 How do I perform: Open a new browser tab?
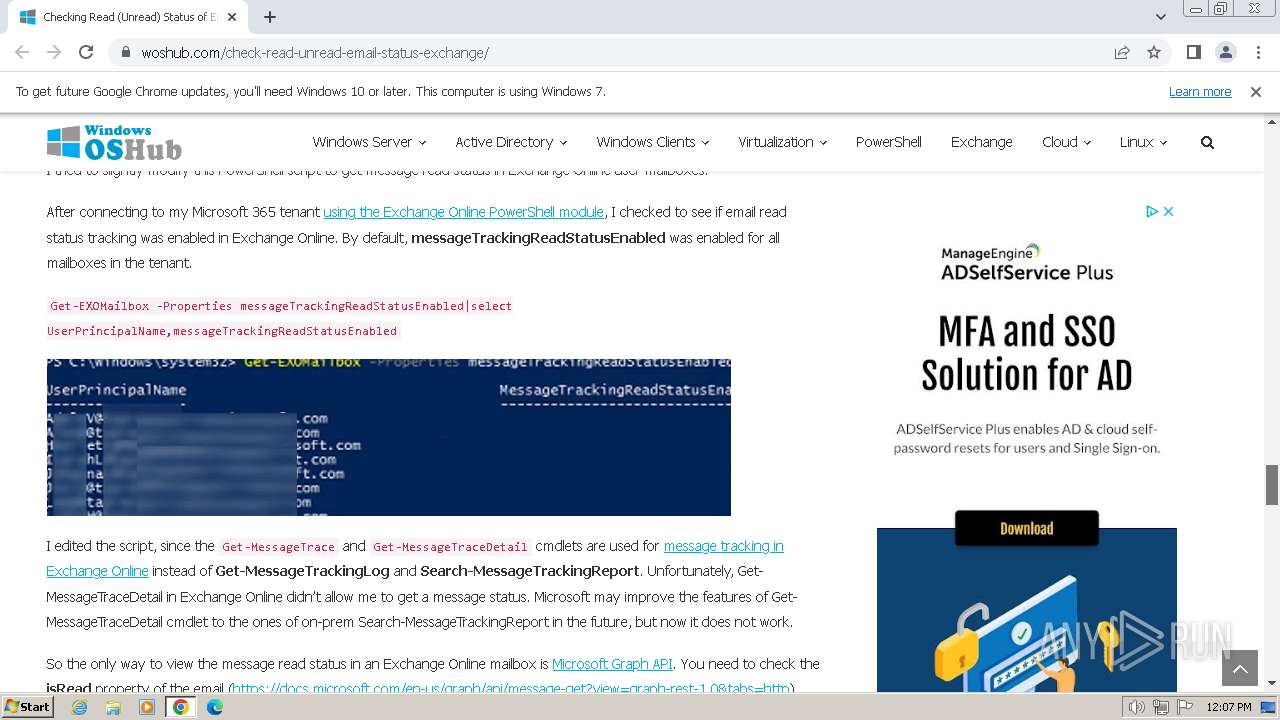269,17
